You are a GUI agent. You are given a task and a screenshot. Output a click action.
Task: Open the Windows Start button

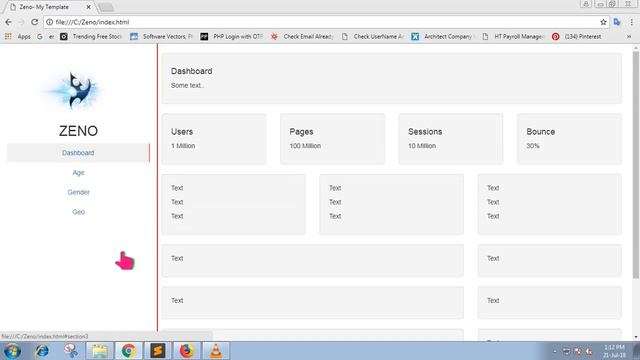[x=12, y=351]
